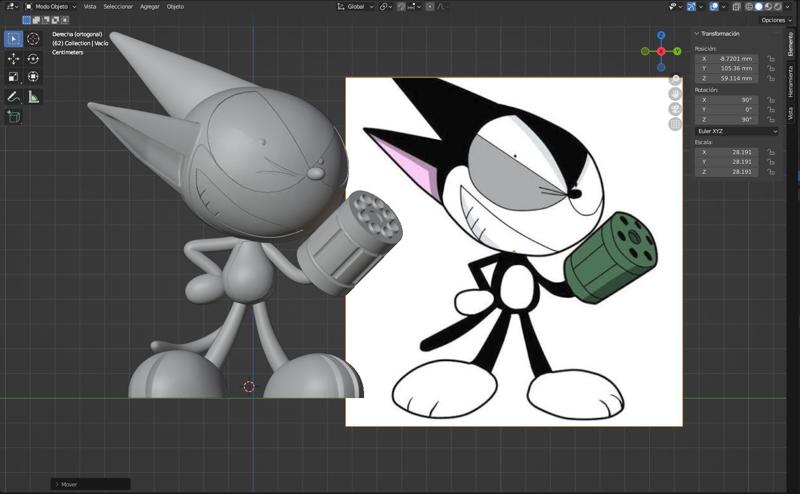Viewport: 800px width, 494px height.
Task: Toggle camera view in the viewport
Action: (x=675, y=109)
